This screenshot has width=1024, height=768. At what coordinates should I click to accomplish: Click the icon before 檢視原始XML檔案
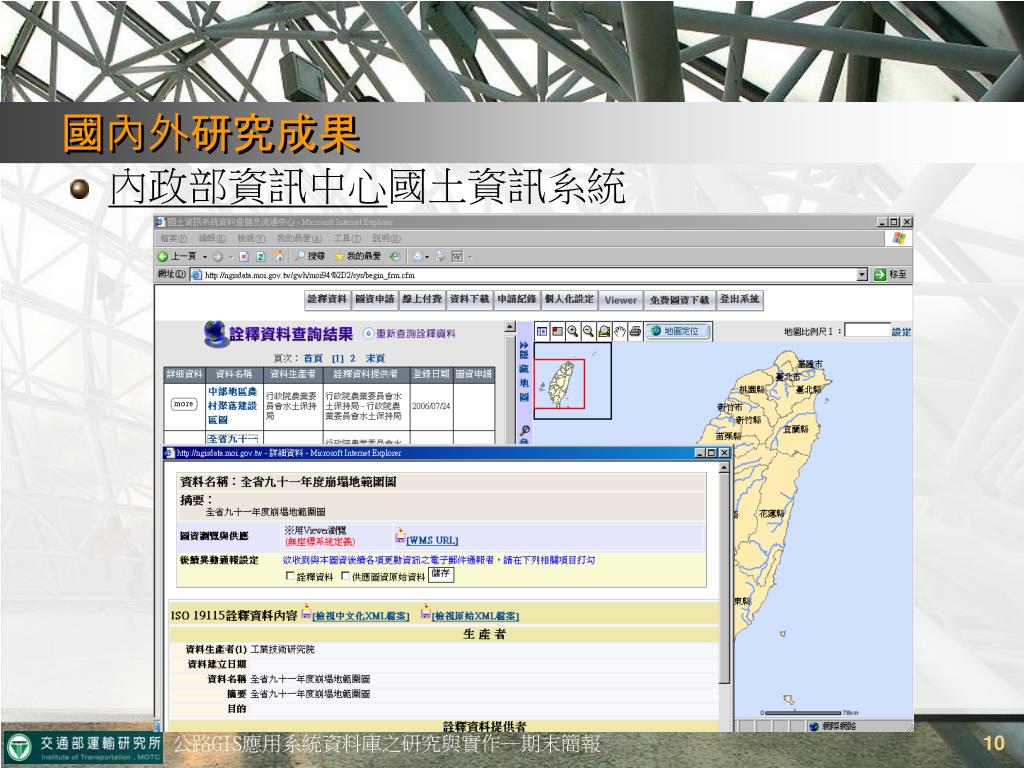tap(426, 611)
